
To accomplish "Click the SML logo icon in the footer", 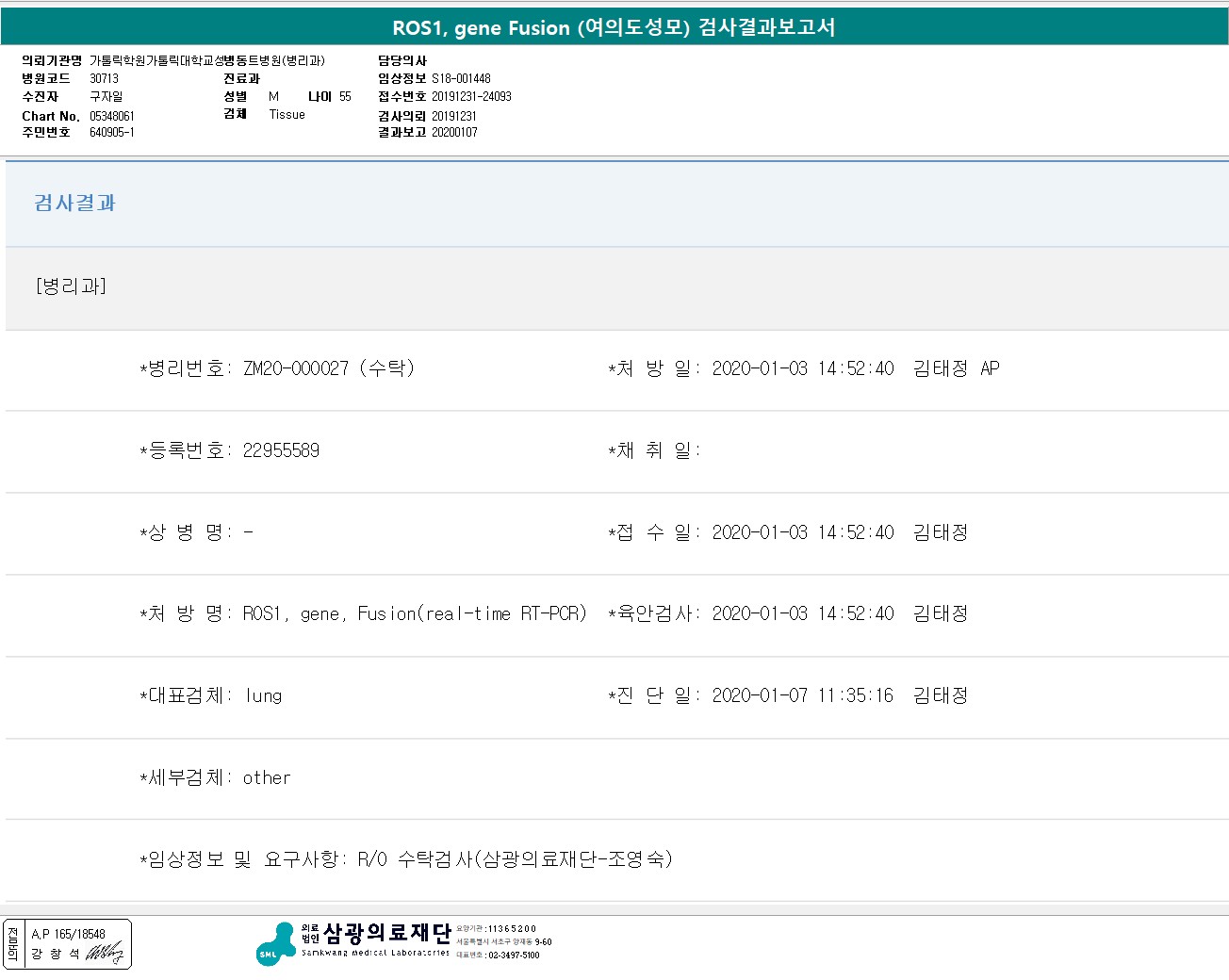I will coord(276,944).
